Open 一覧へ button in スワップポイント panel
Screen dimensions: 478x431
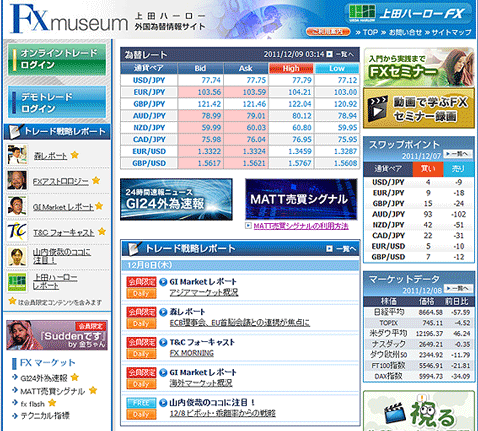[x=458, y=154]
